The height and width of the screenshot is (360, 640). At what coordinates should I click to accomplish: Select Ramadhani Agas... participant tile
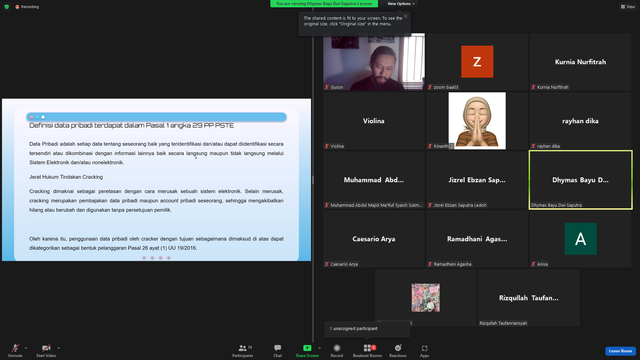click(477, 239)
